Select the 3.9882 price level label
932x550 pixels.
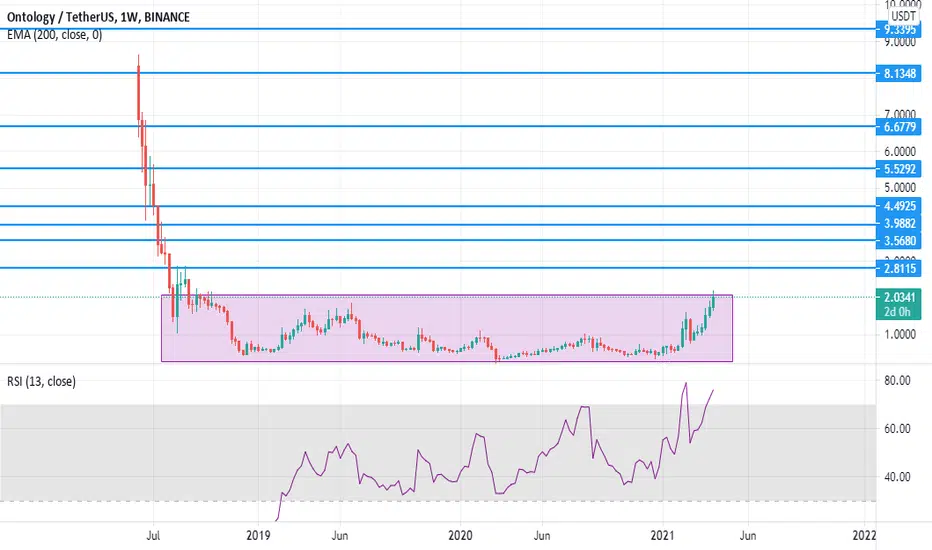pyautogui.click(x=899, y=224)
